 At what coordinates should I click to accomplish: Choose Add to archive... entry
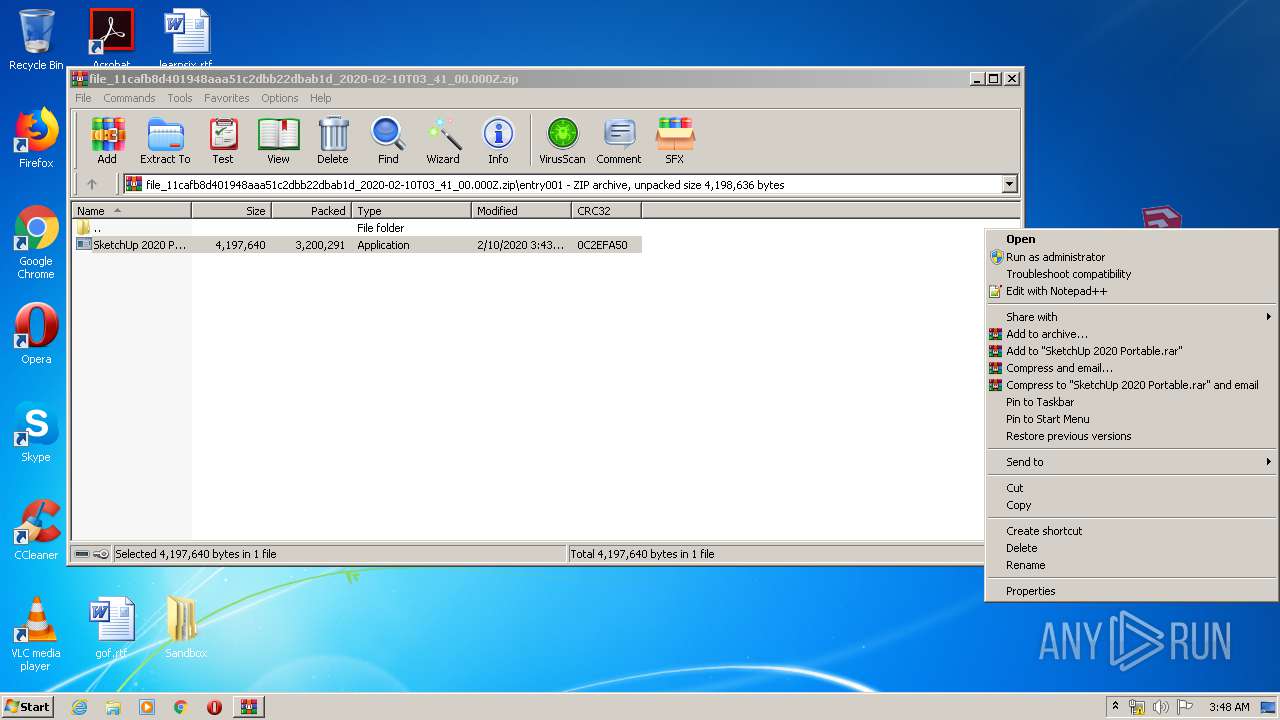coord(1131,334)
